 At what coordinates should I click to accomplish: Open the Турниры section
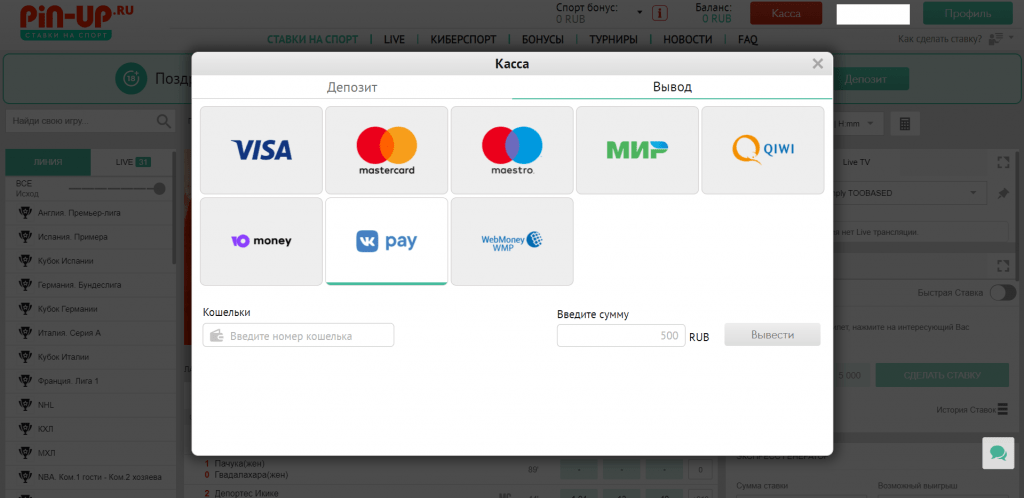(613, 39)
